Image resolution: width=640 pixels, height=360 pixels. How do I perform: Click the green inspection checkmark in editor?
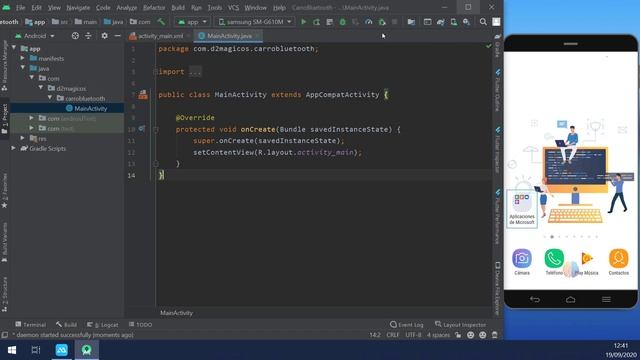pyautogui.click(x=489, y=46)
